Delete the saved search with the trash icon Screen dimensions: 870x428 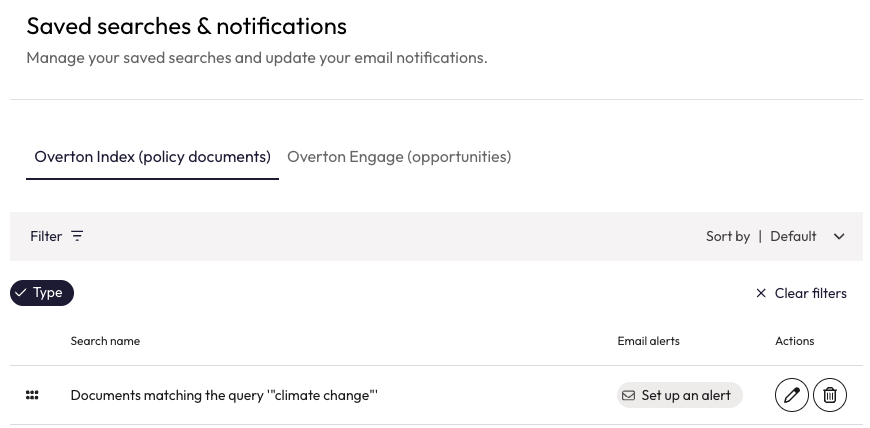(830, 395)
